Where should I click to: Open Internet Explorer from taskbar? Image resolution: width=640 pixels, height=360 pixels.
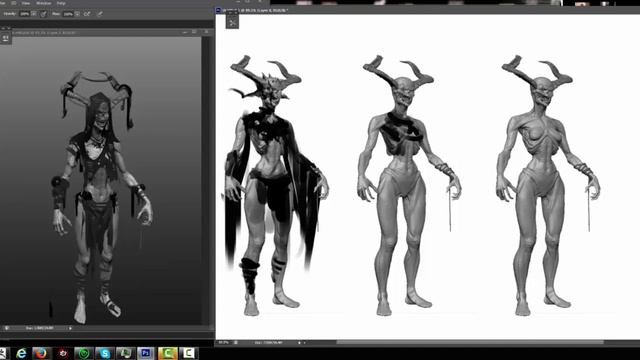(x=21, y=353)
